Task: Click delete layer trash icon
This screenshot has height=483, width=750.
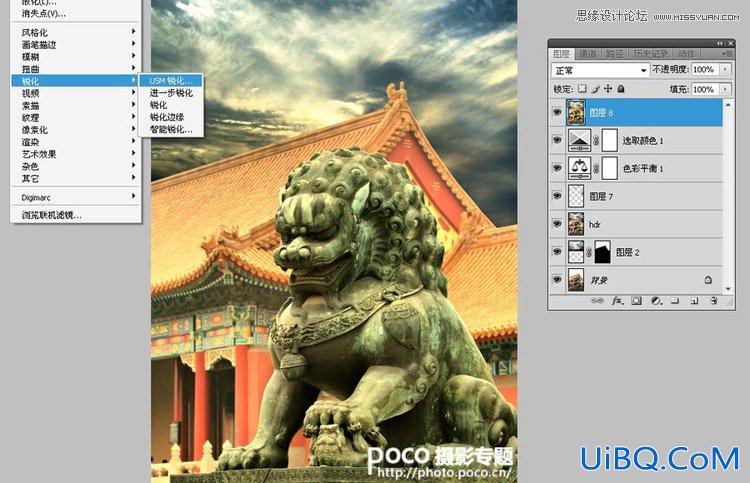Action: (713, 301)
